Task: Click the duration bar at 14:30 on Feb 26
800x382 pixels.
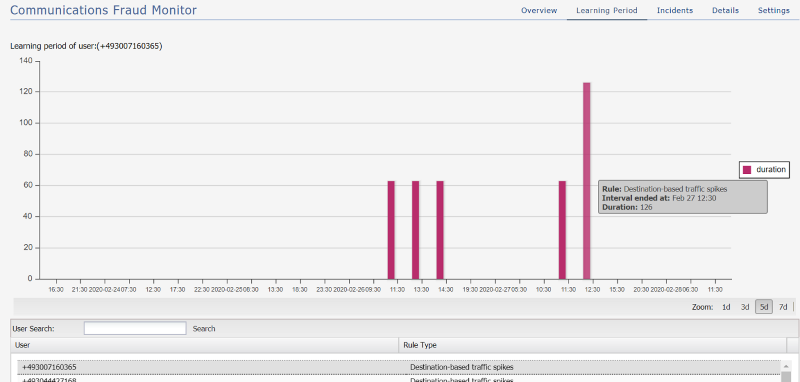Action: point(440,230)
